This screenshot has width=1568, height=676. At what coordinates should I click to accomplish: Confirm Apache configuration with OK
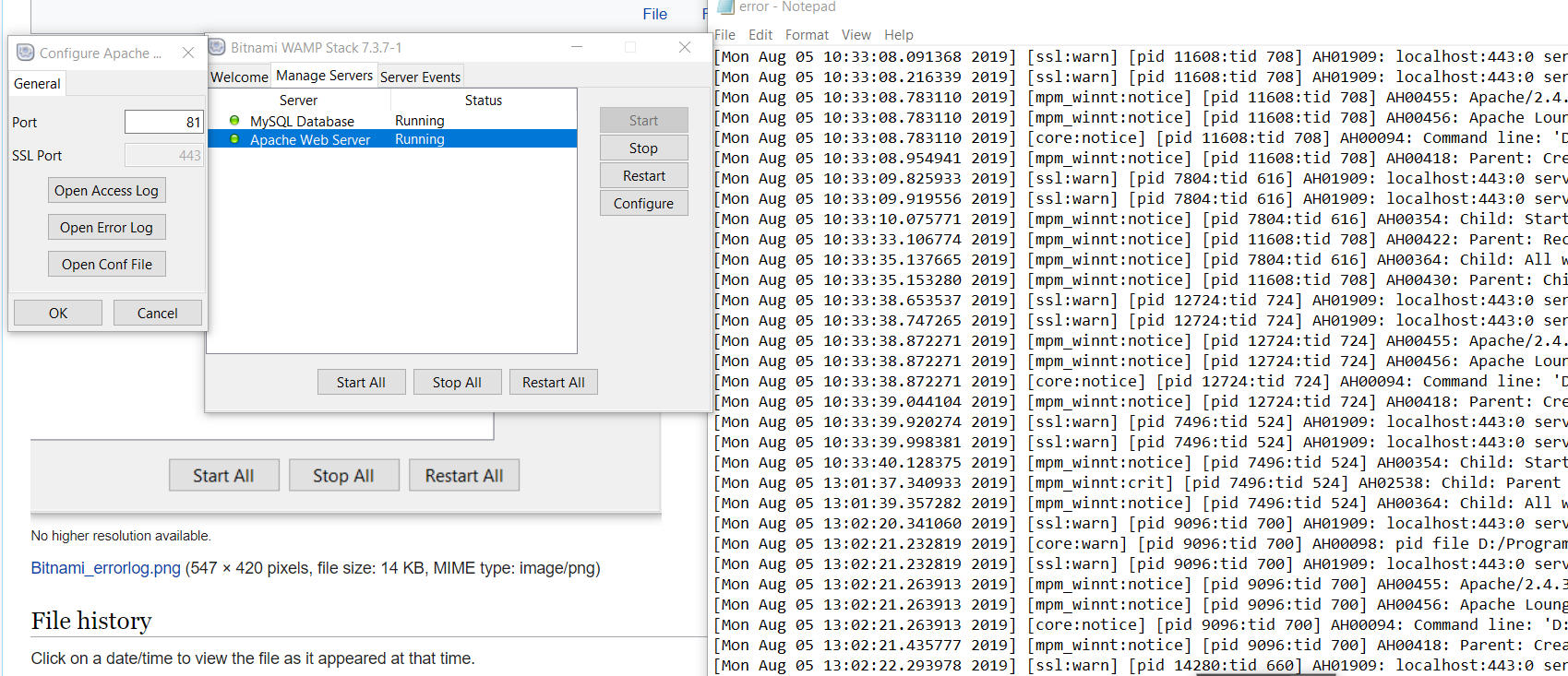57,314
